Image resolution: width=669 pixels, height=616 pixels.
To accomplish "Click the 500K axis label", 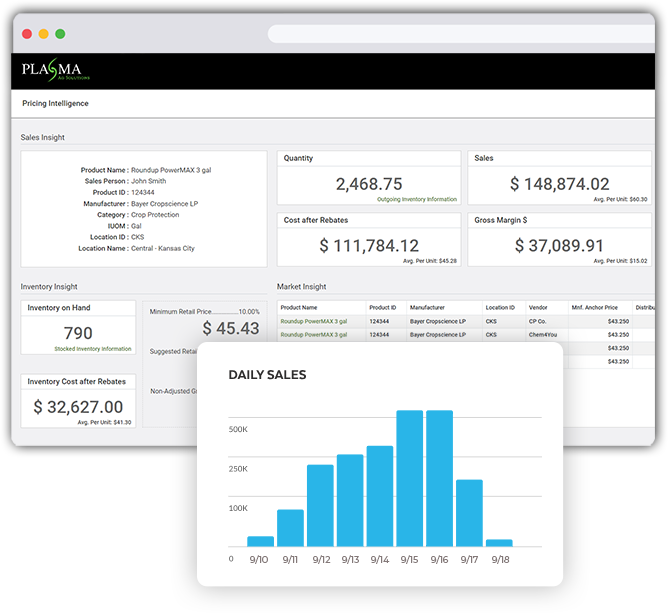I will click(238, 430).
